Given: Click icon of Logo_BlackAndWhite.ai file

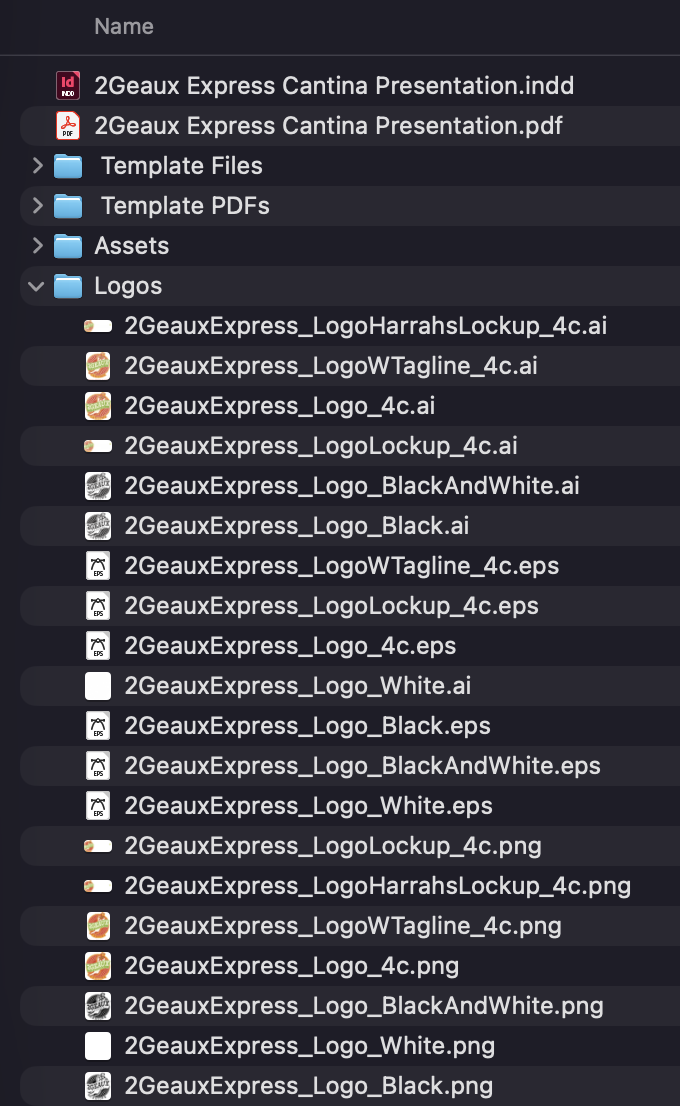Looking at the screenshot, I should tap(98, 486).
